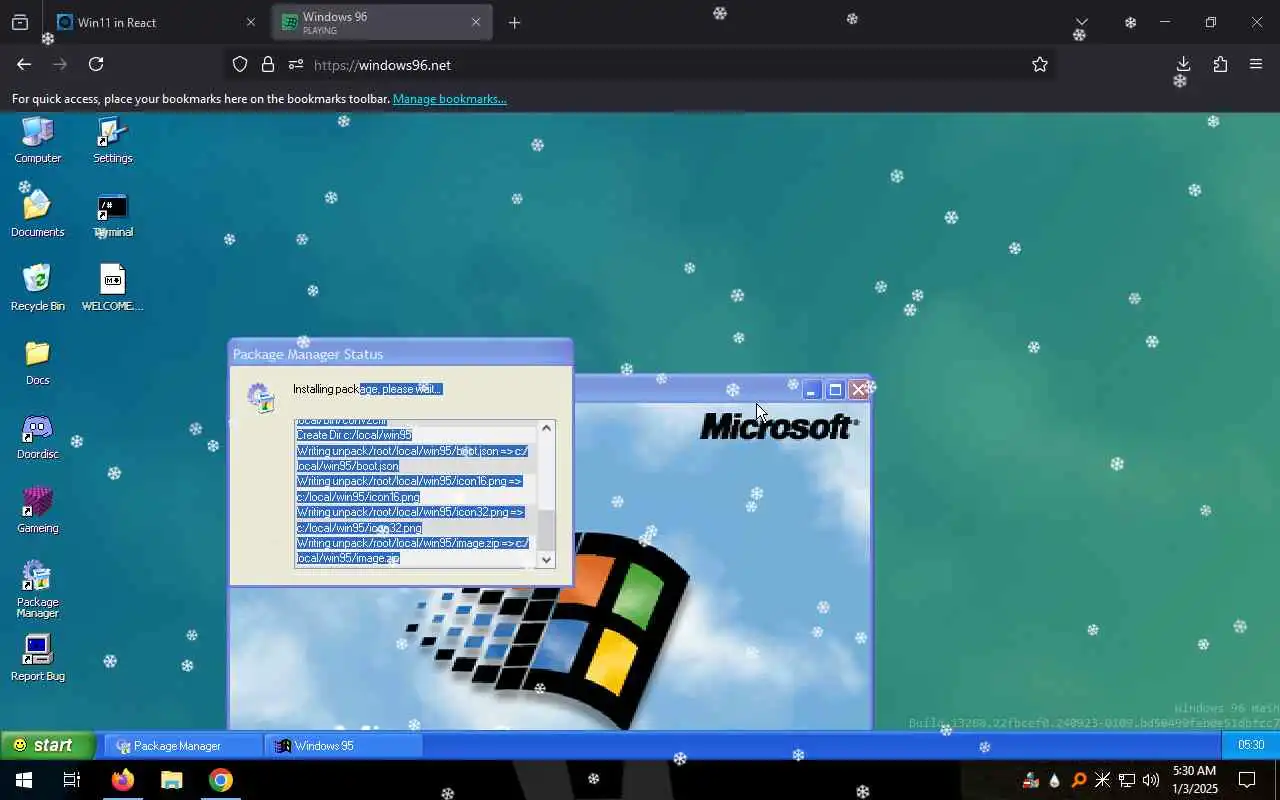Open the Documents folder icon

click(37, 214)
